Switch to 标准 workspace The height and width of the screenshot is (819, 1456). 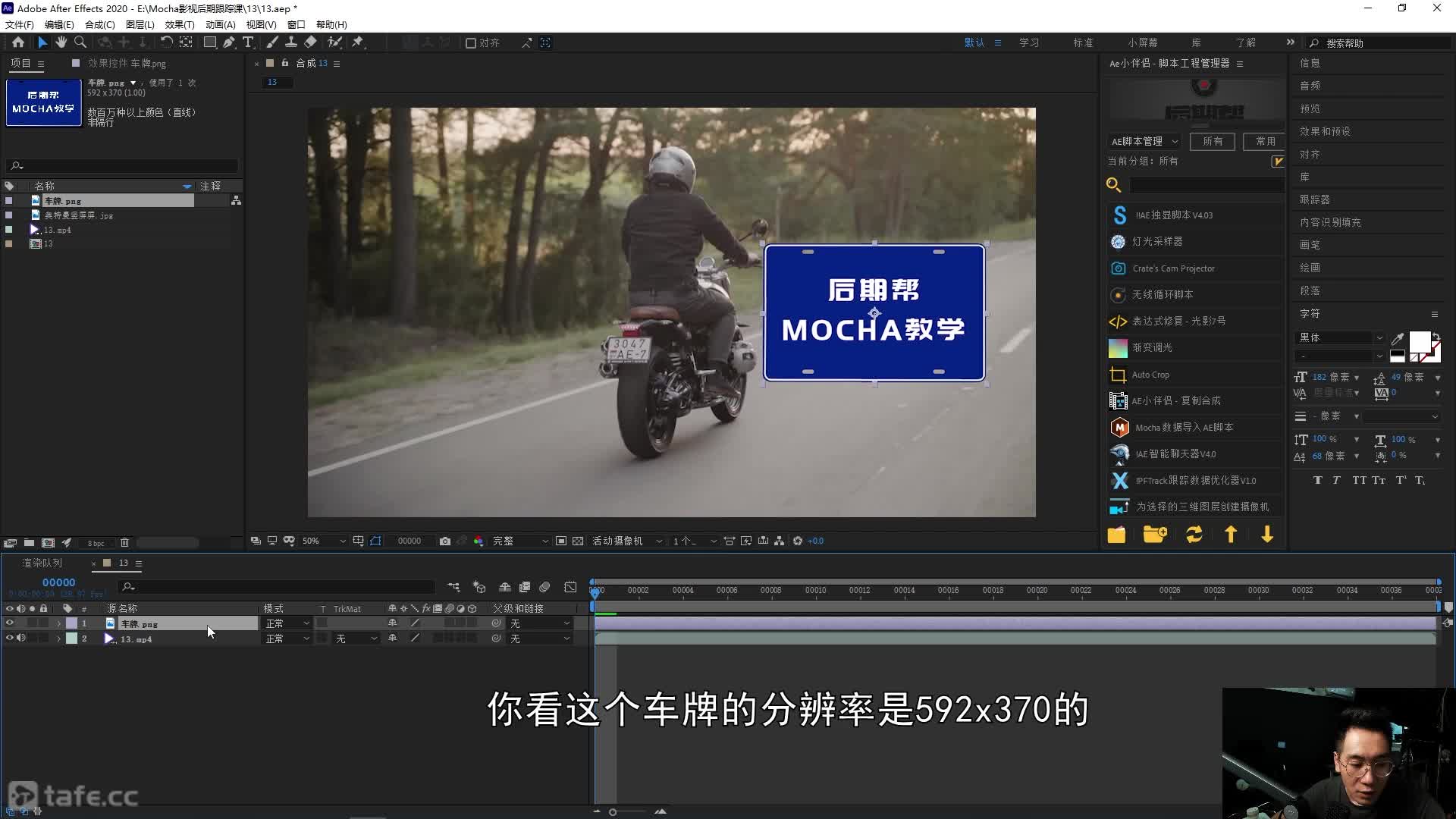pos(1083,43)
